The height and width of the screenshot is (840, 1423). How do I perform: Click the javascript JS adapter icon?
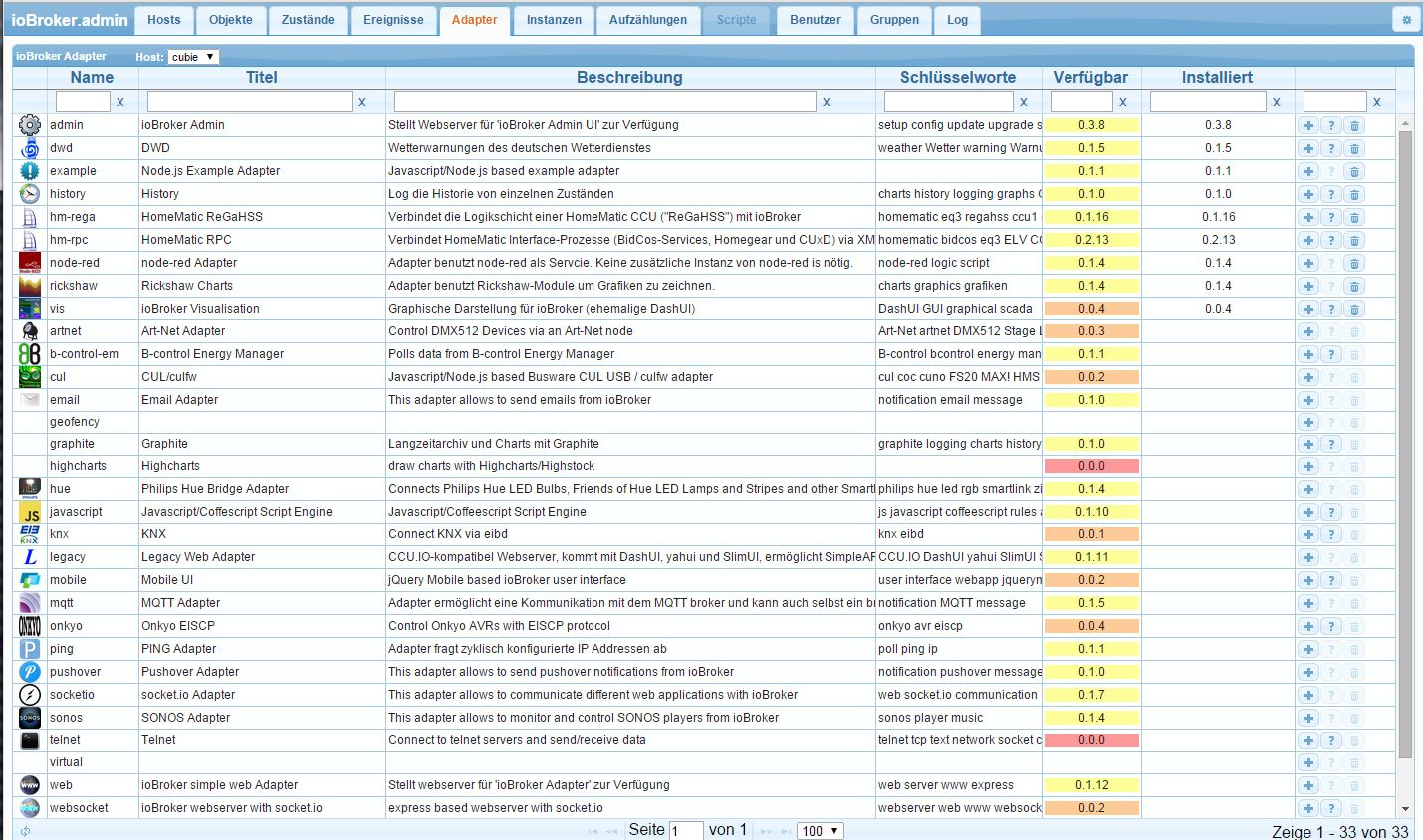click(30, 512)
